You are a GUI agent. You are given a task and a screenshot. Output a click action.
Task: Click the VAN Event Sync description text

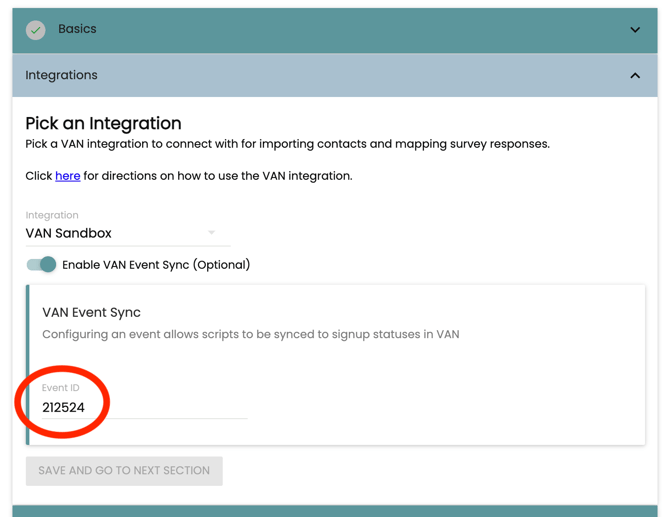[x=250, y=334]
